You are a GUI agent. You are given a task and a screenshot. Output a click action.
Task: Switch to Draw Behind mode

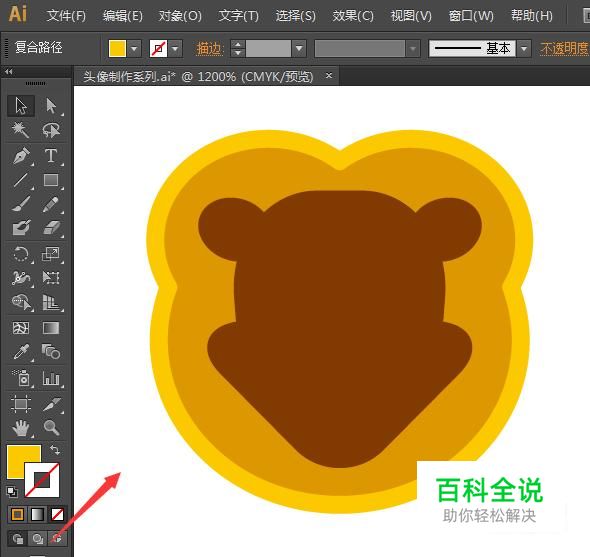37,539
